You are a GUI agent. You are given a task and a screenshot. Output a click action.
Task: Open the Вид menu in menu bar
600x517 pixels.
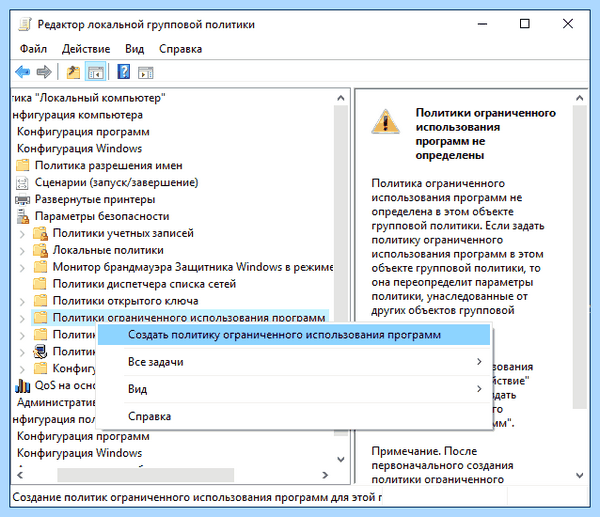click(134, 49)
